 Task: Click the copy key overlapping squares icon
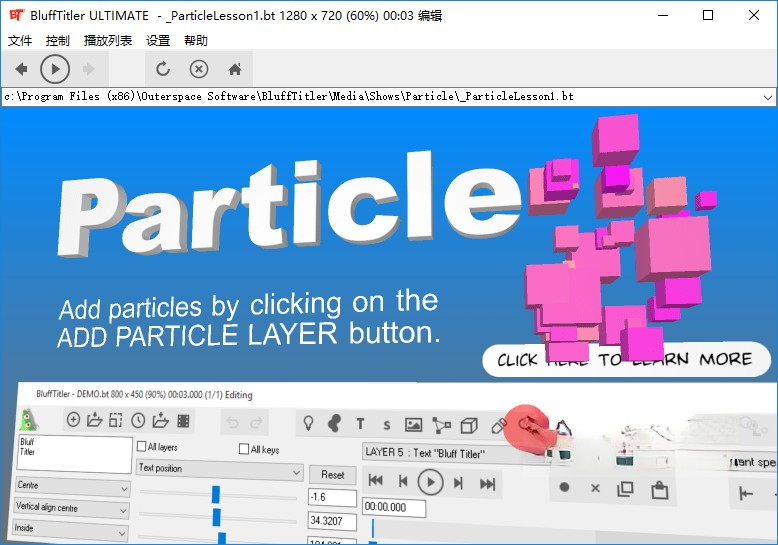[625, 489]
